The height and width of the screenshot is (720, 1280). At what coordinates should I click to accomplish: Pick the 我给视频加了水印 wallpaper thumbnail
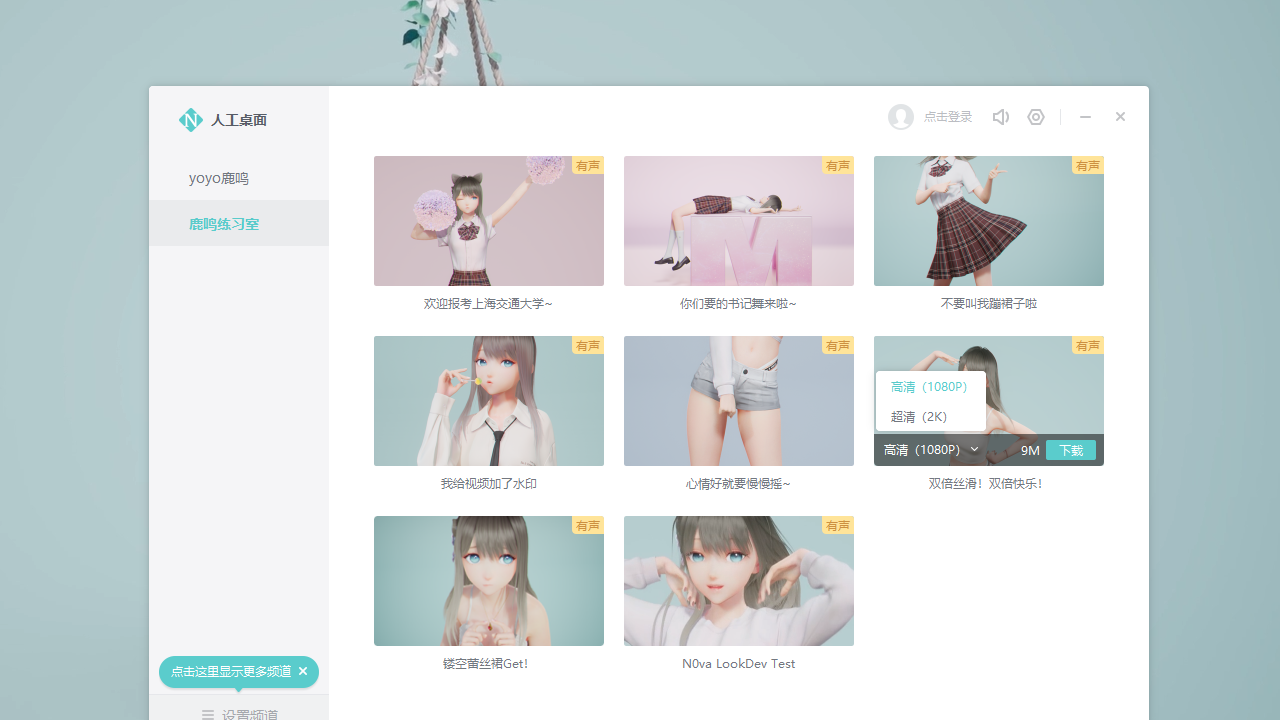(x=488, y=401)
